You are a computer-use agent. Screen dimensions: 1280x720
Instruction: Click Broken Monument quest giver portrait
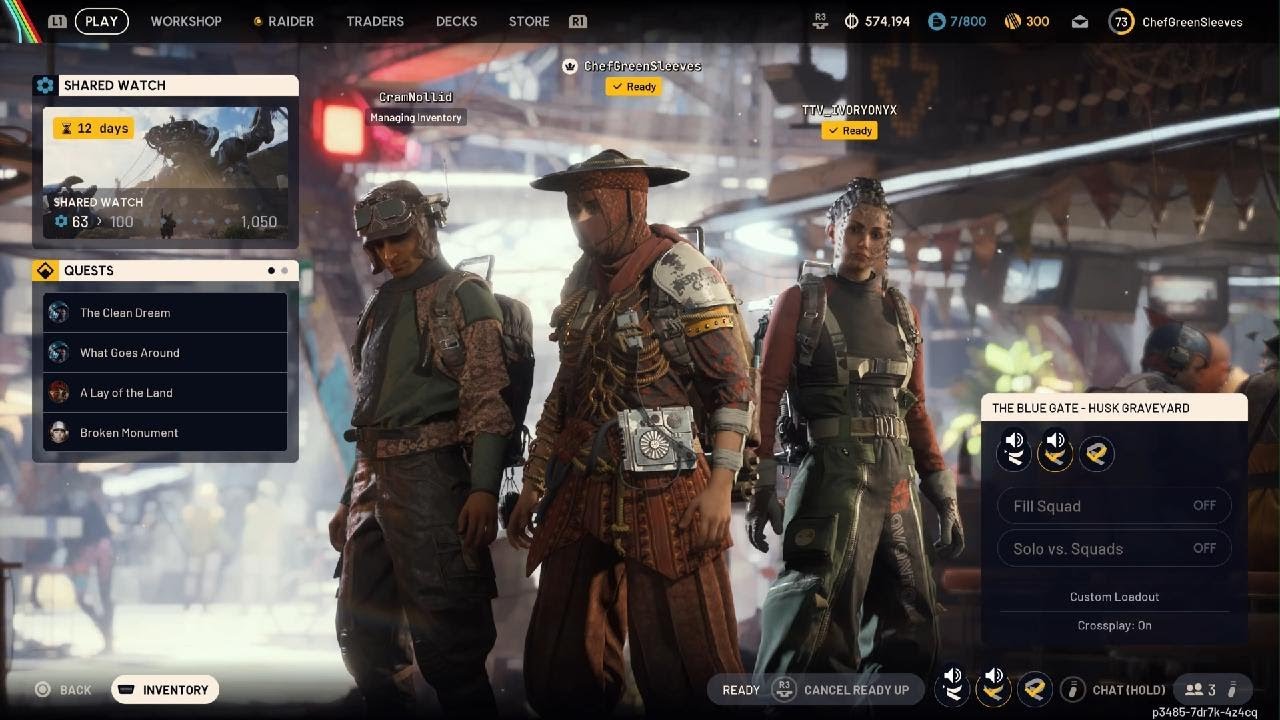pos(59,432)
